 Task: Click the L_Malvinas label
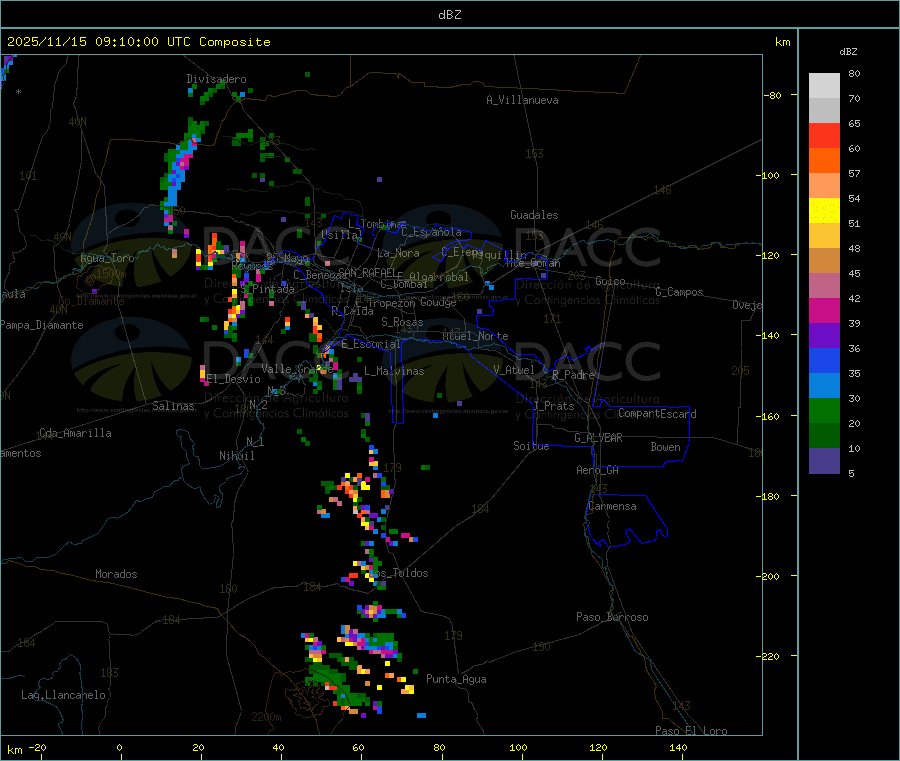point(394,371)
